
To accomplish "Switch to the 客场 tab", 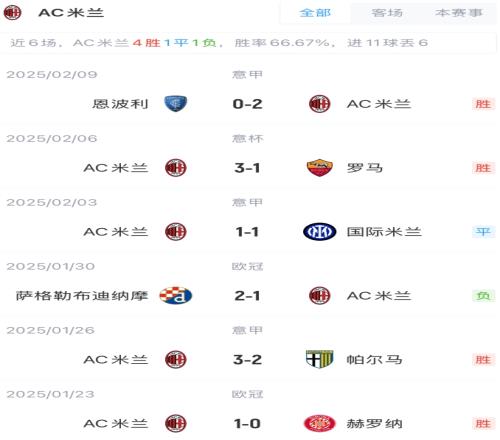I will click(x=387, y=13).
